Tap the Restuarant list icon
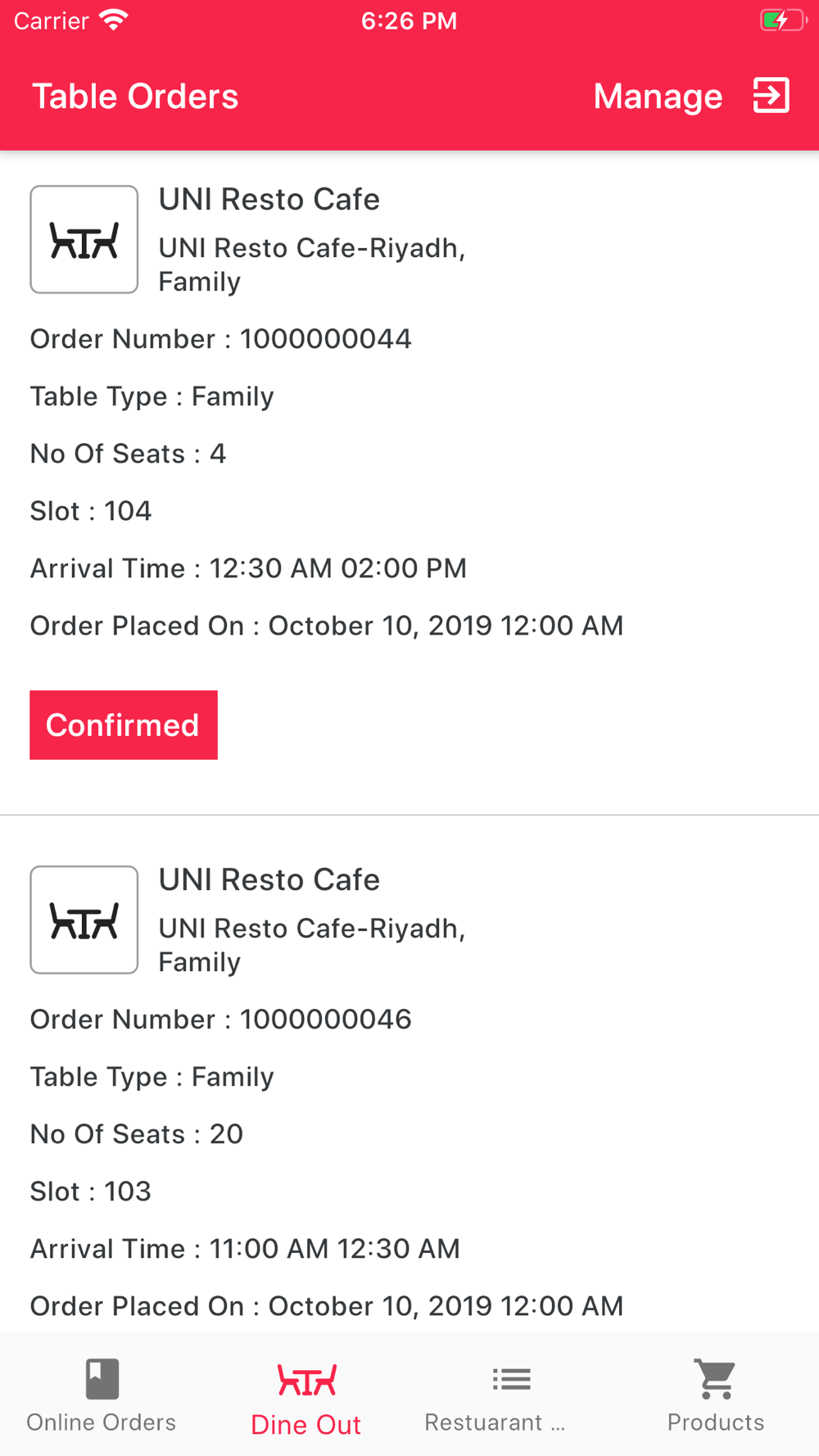This screenshot has height=1456, width=819. pos(512,1379)
